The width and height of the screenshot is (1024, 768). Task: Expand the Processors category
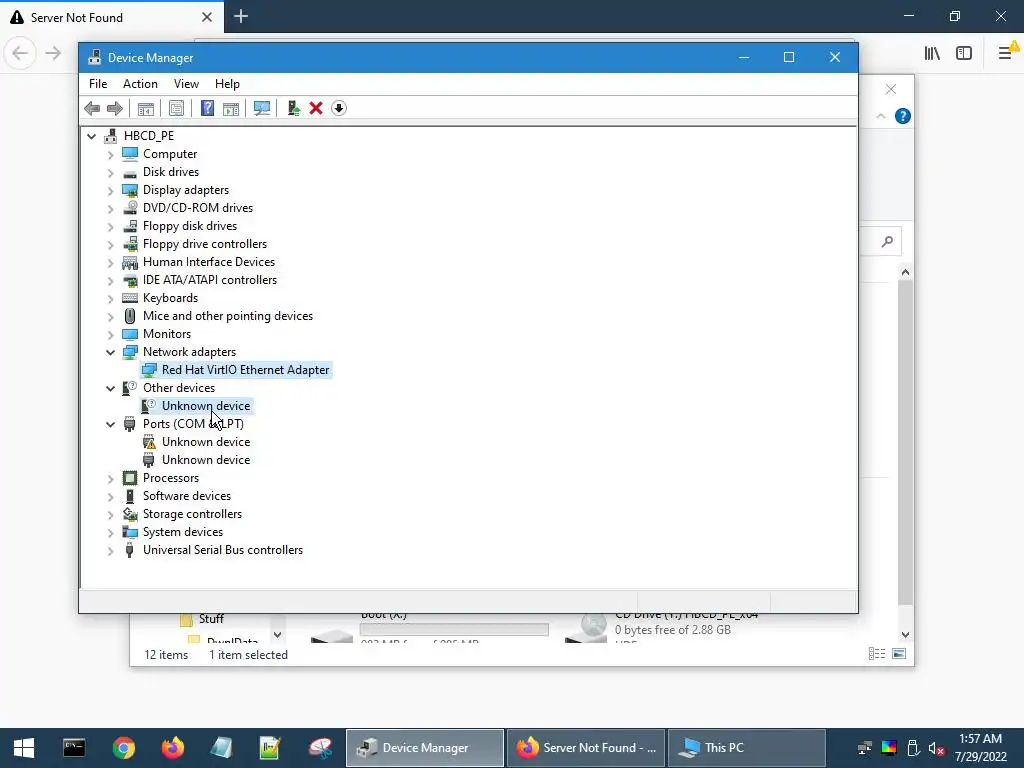click(x=110, y=479)
